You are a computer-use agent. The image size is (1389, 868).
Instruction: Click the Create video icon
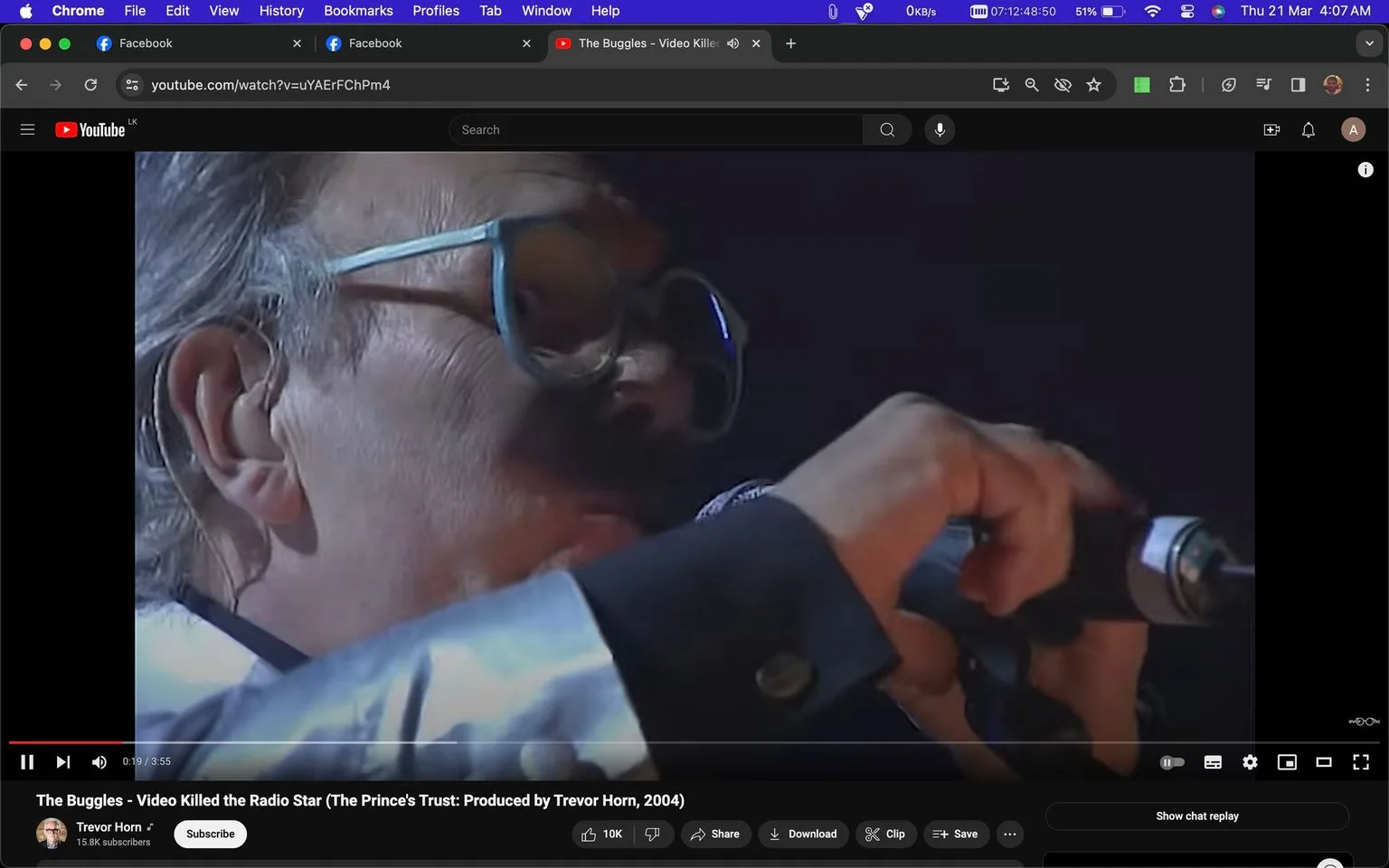(x=1271, y=130)
